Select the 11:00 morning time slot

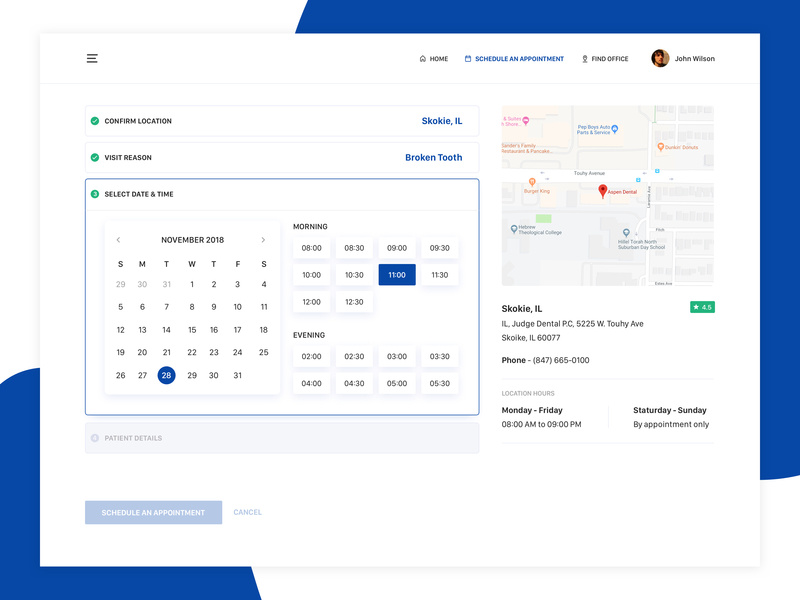396,274
